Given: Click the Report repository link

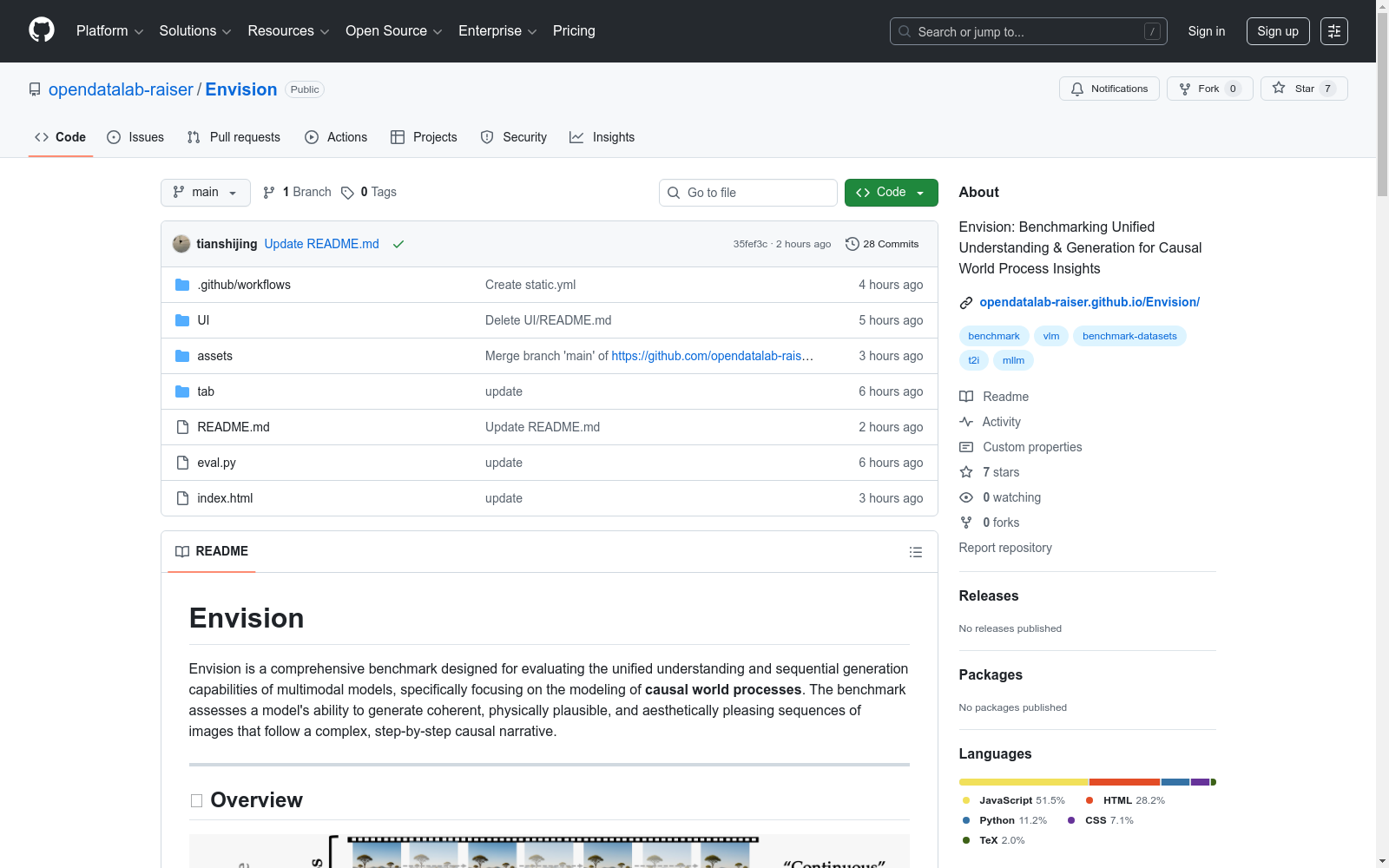Looking at the screenshot, I should (1005, 548).
